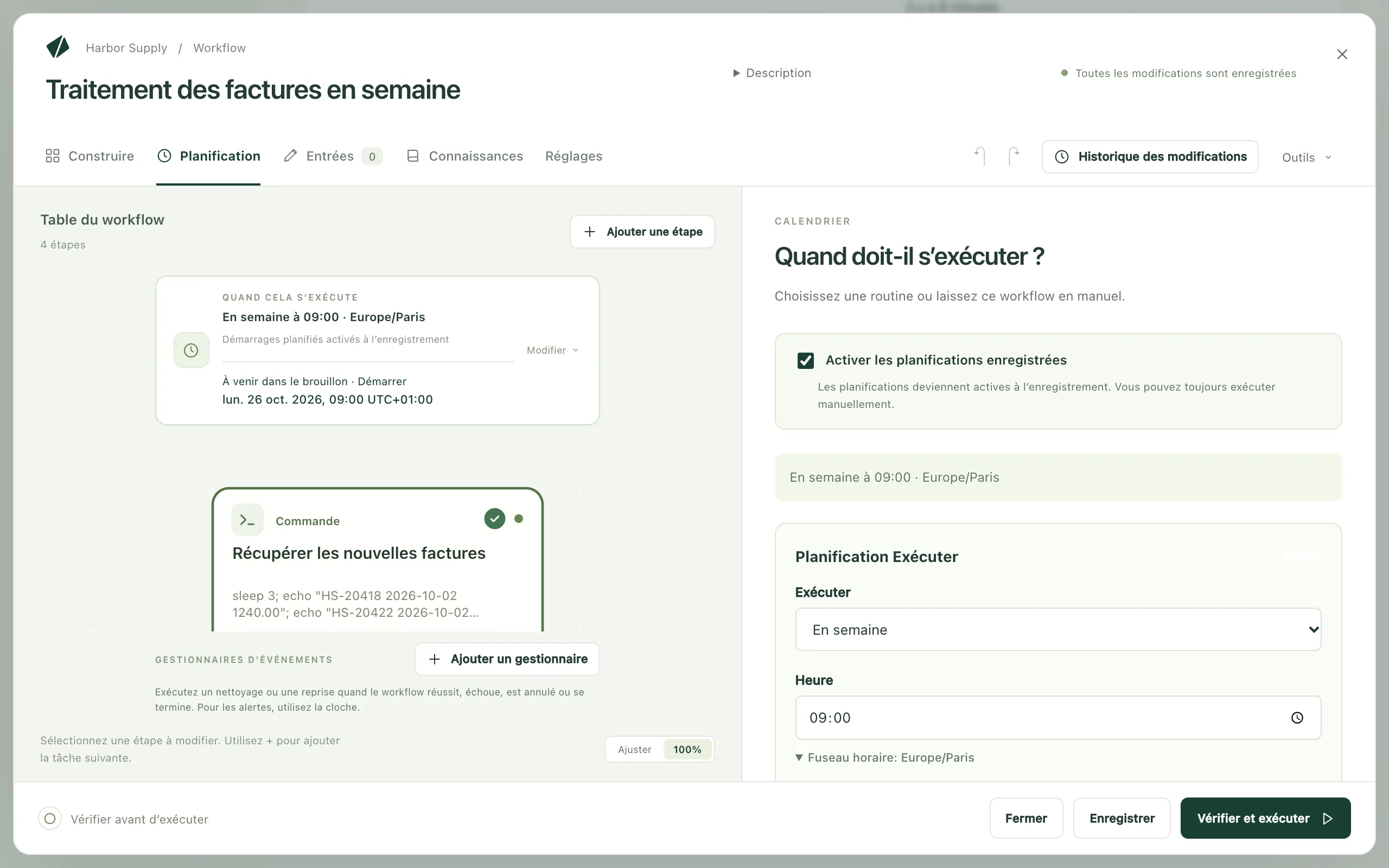
Task: Close the workflow dialog with X
Action: 1342,54
